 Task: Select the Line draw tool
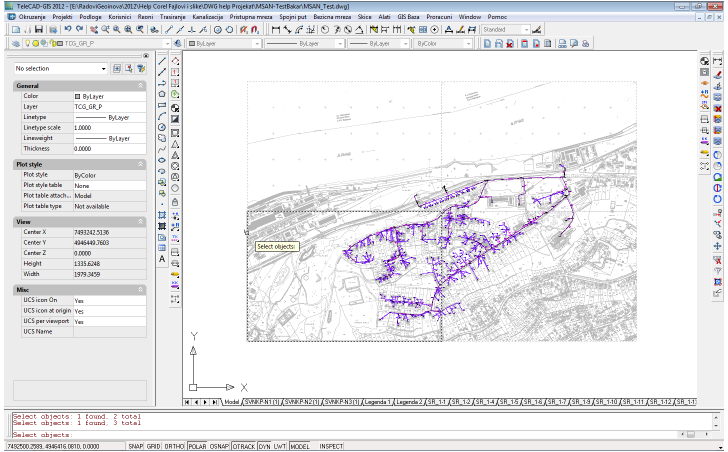click(163, 60)
